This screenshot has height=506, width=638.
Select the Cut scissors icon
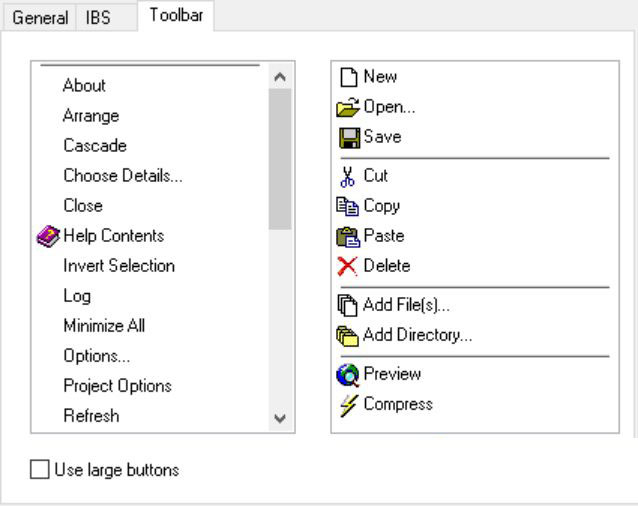(348, 176)
